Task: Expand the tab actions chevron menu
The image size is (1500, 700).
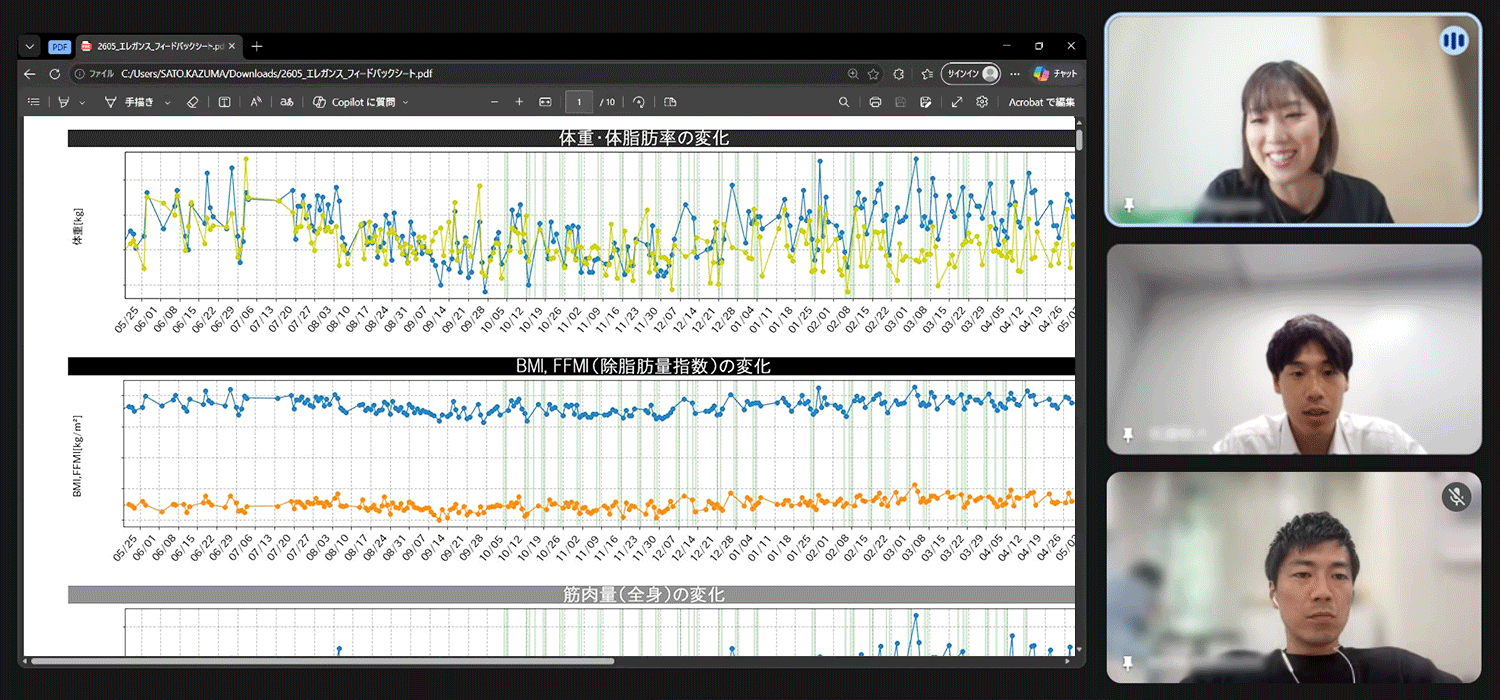Action: click(29, 46)
